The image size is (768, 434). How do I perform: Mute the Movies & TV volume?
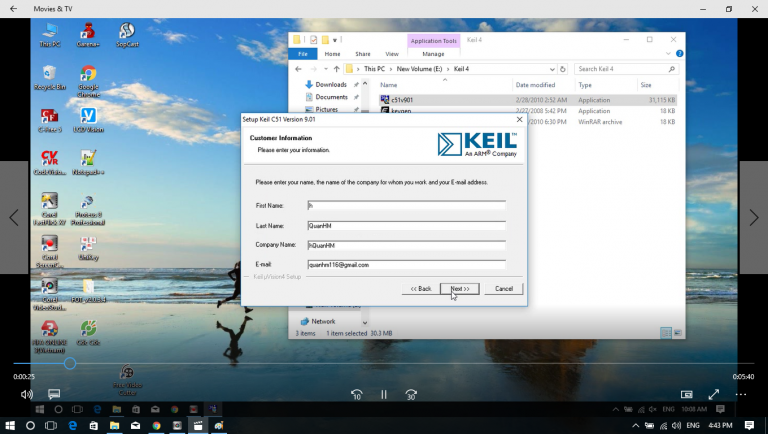pos(27,395)
